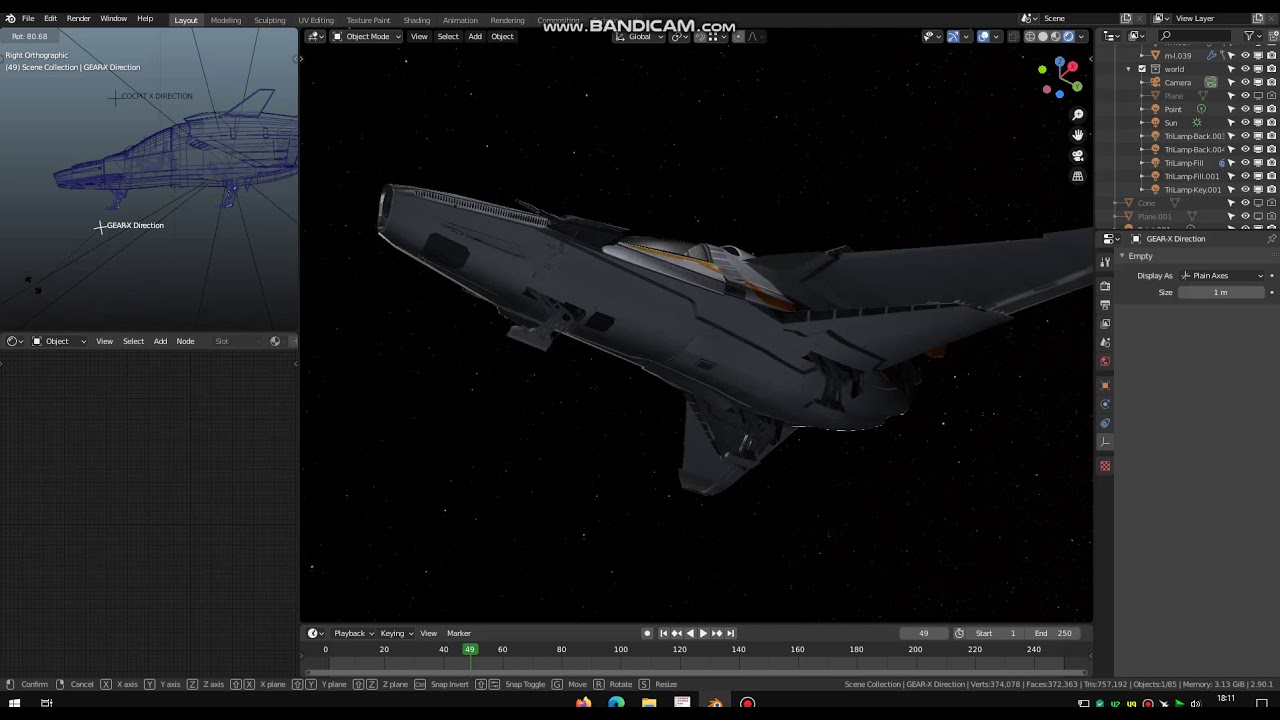The width and height of the screenshot is (1280, 720).
Task: Open the Render menu
Action: coord(78,19)
